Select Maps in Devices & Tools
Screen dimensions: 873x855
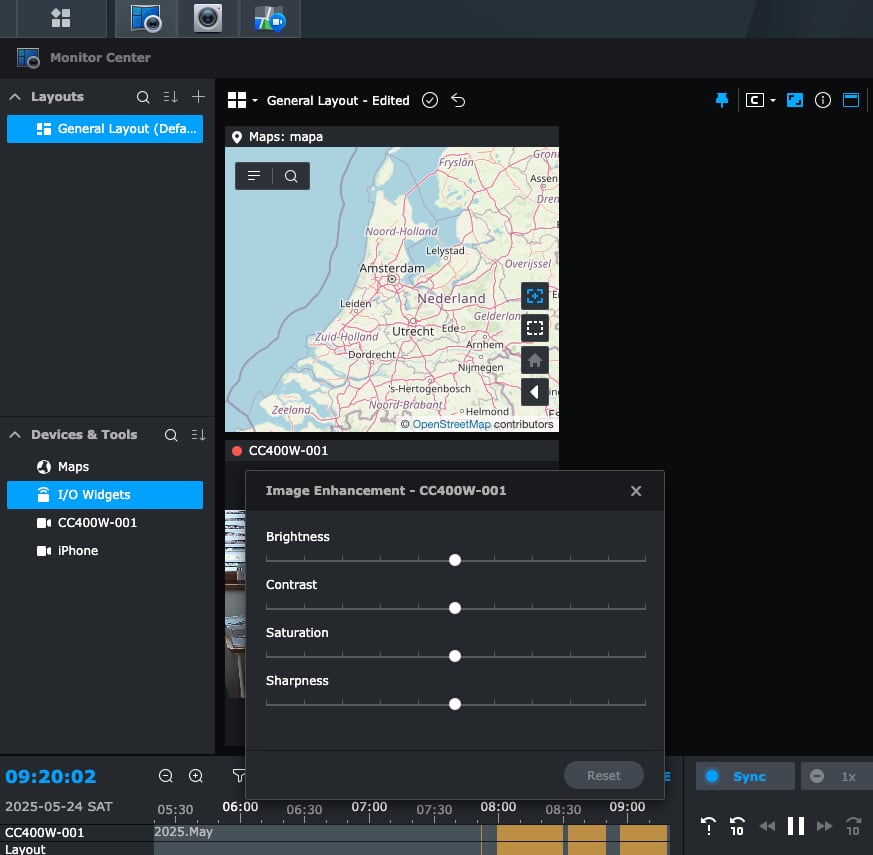click(73, 467)
